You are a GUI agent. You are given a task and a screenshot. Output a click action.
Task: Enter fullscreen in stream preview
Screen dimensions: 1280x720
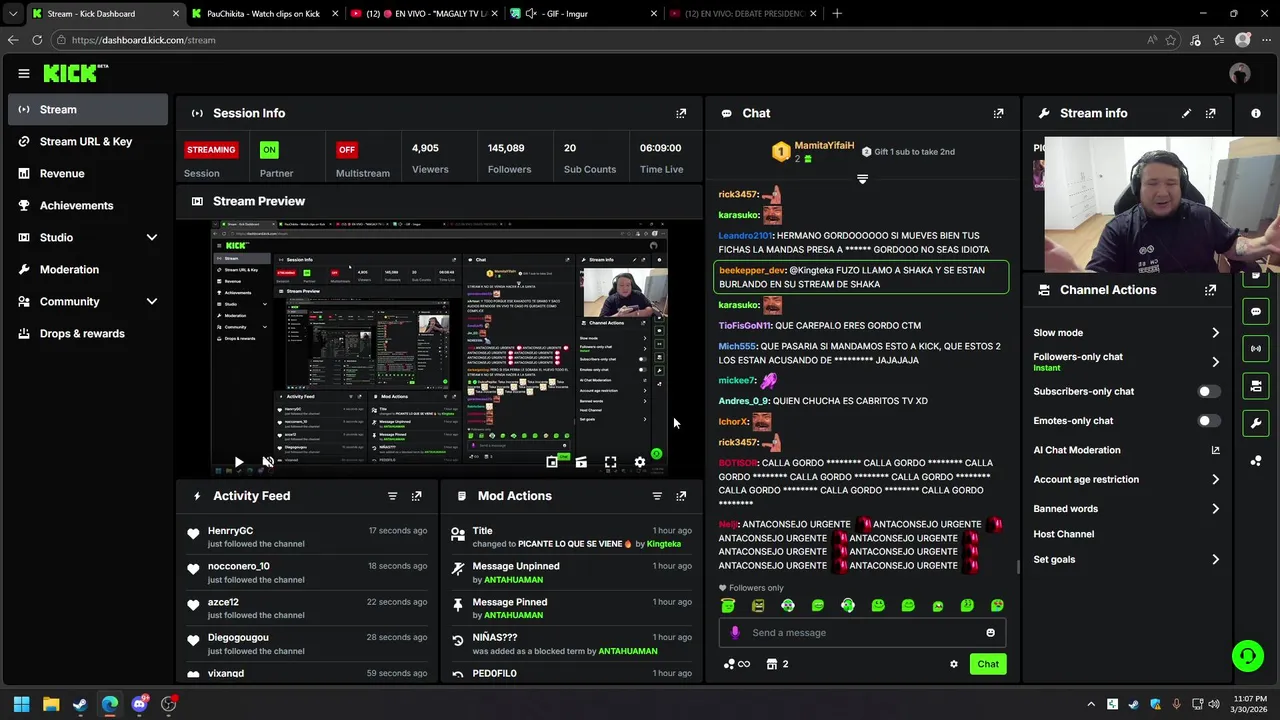tap(610, 462)
